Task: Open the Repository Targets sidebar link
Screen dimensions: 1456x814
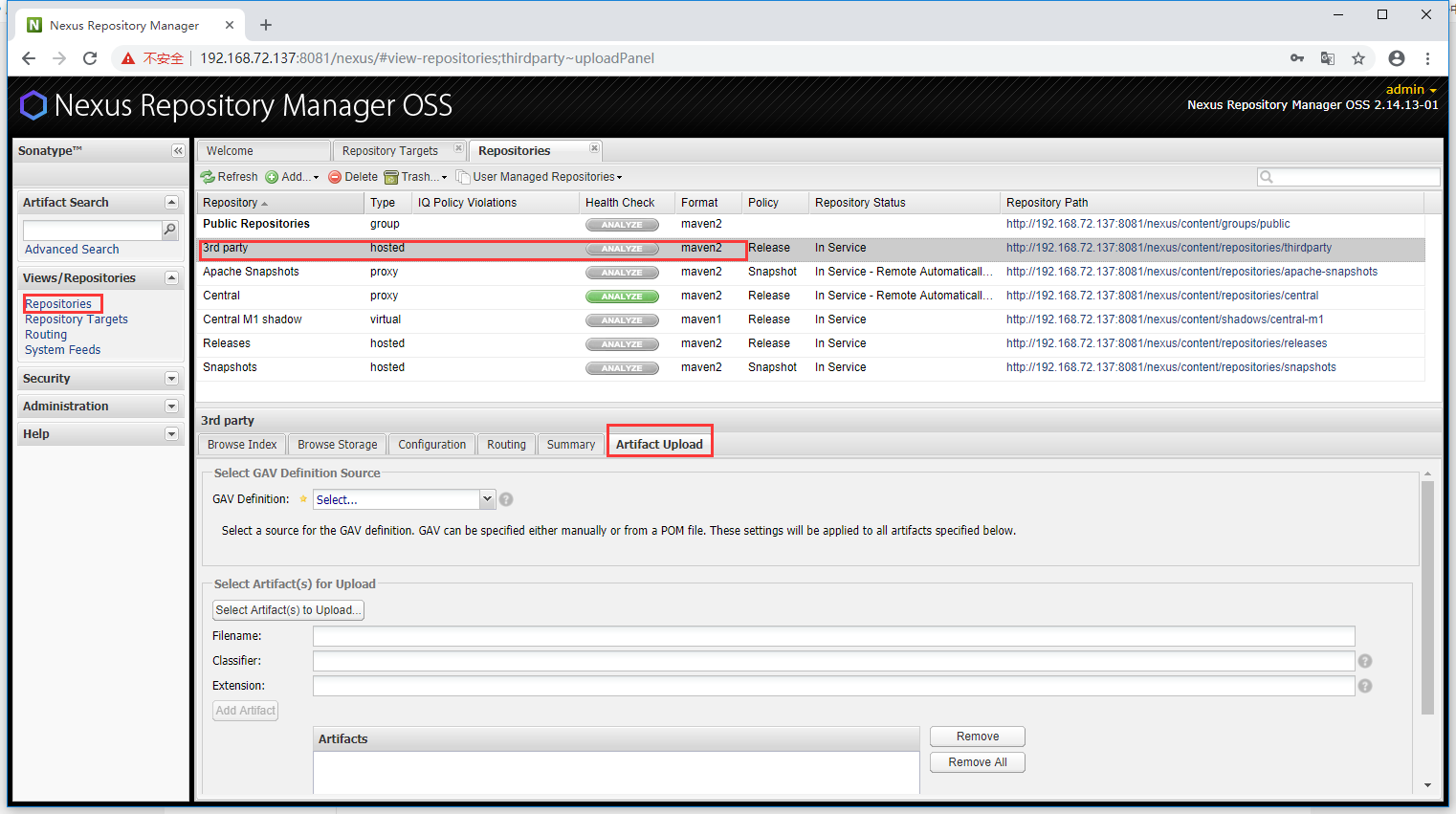Action: point(77,319)
